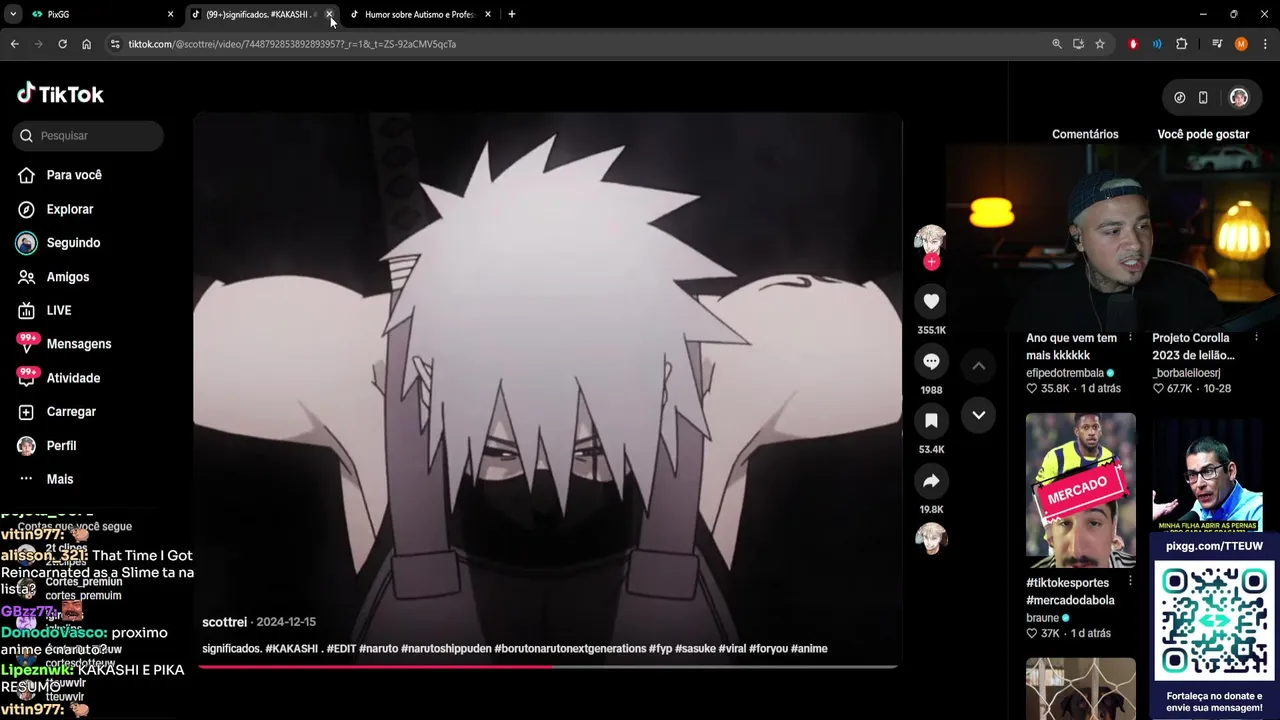This screenshot has height=720, width=1280.
Task: Open the red extension icon in toolbar
Action: click(1133, 44)
